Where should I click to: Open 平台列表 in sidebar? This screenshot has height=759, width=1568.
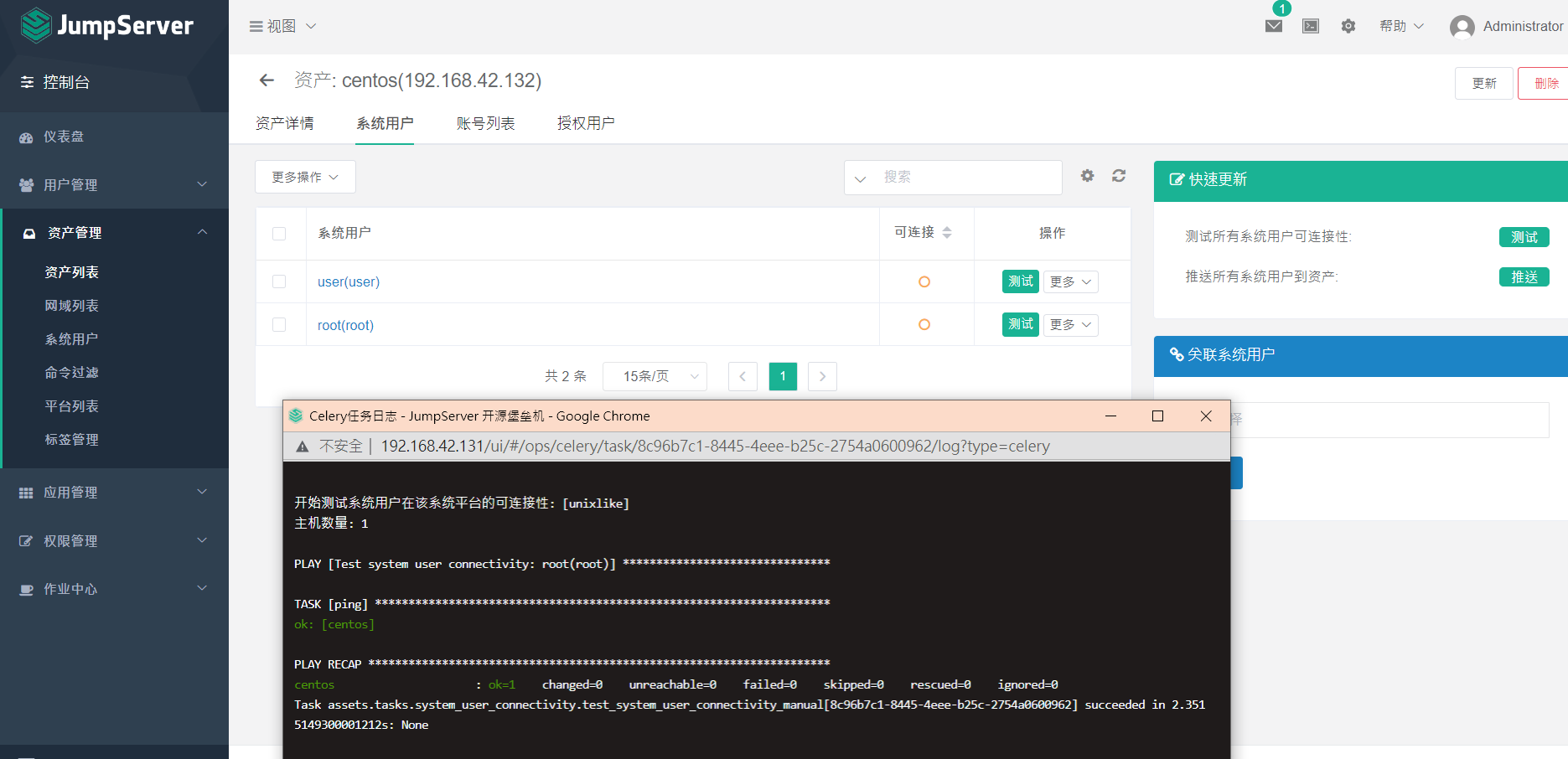[72, 406]
